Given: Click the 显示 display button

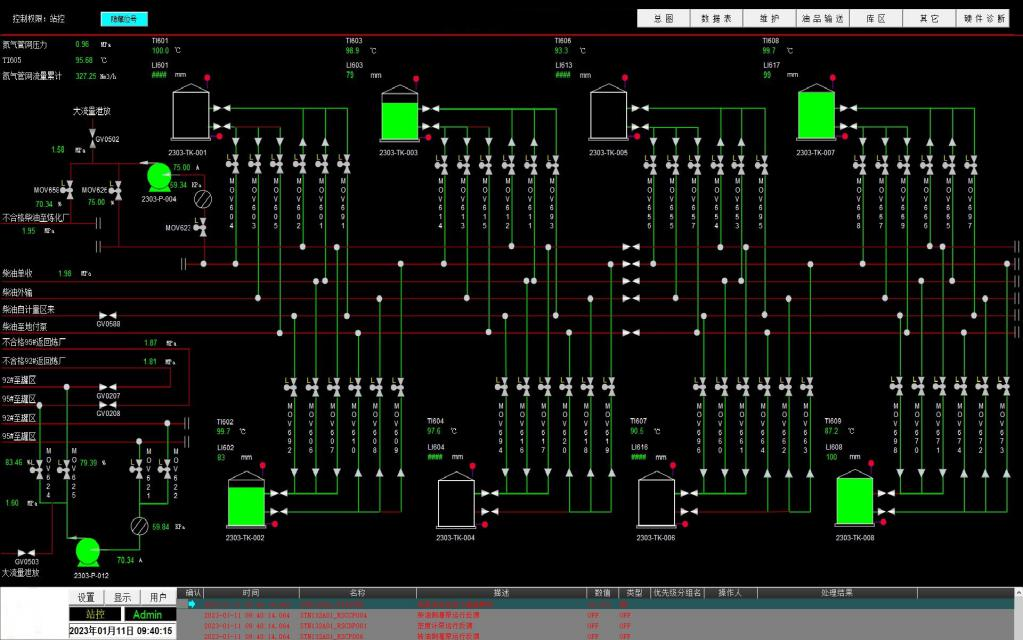Looking at the screenshot, I should tap(122, 597).
